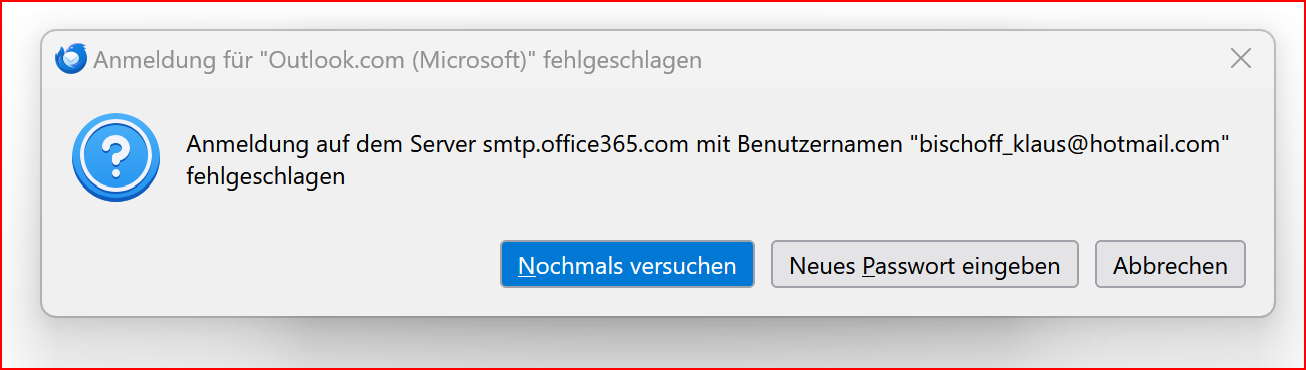Cancel with the "Abbrechen" button
The height and width of the screenshot is (370, 1306).
[1170, 265]
